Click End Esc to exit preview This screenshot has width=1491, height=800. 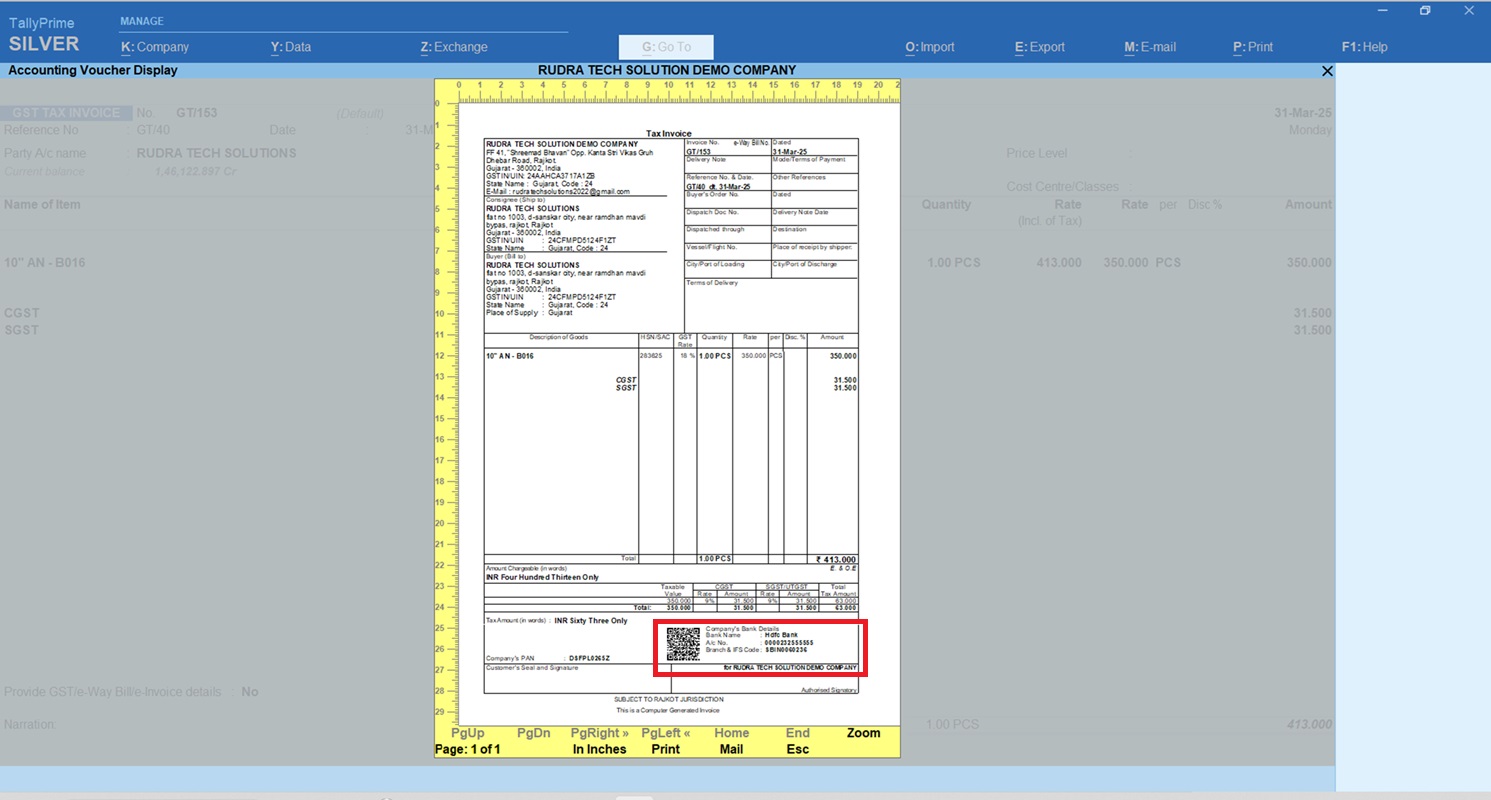[797, 741]
